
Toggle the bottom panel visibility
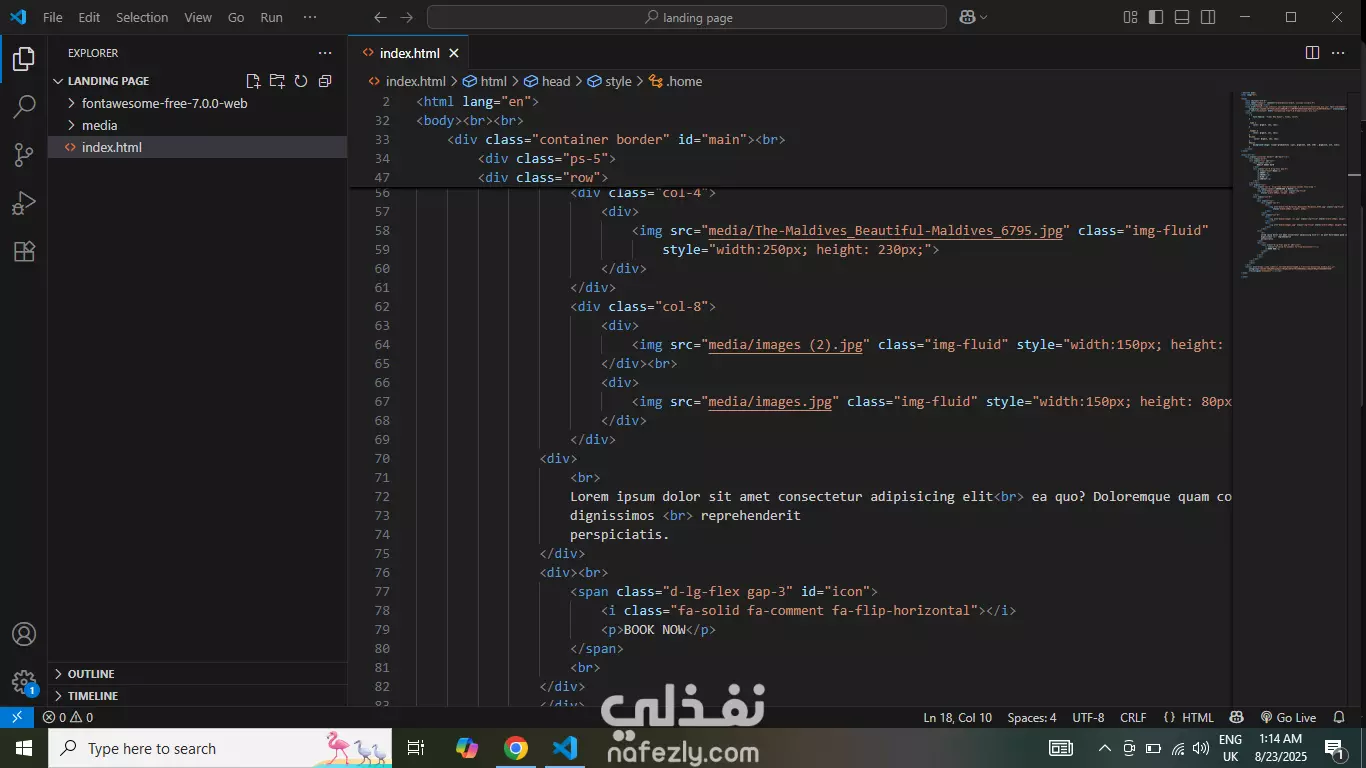(1182, 17)
